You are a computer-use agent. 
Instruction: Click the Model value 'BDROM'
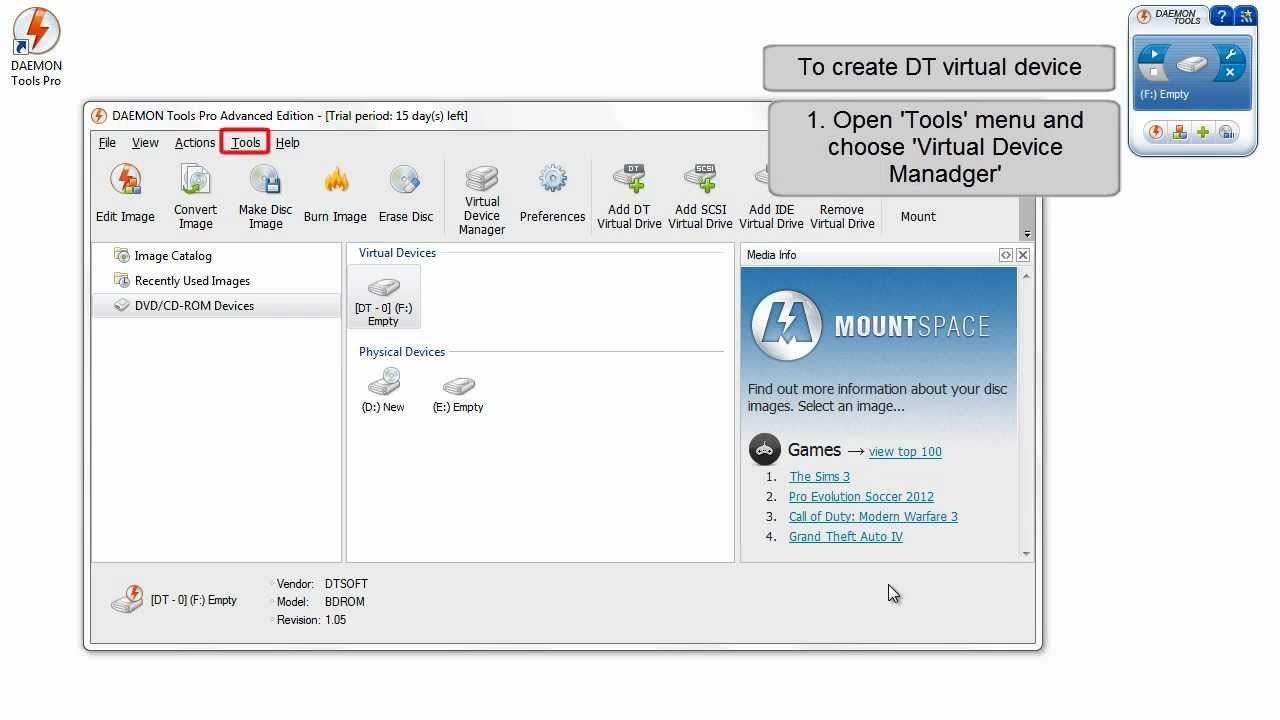pyautogui.click(x=344, y=602)
